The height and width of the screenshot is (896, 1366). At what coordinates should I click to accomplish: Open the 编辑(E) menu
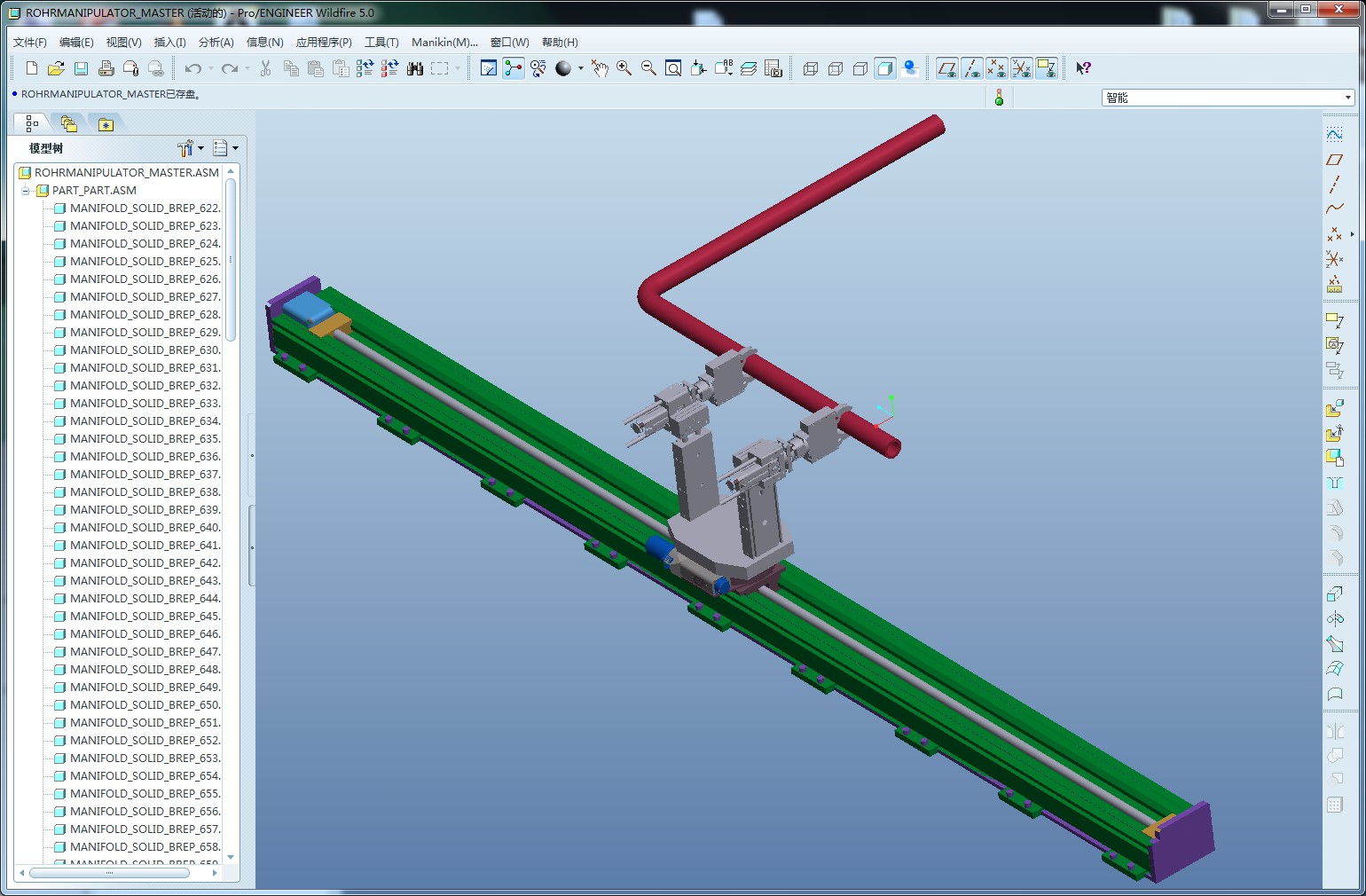(76, 43)
